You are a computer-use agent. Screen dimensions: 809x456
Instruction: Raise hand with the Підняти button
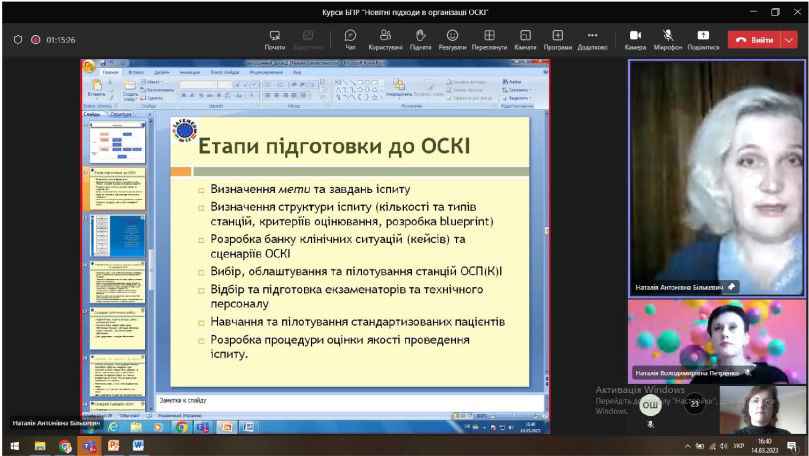point(420,39)
